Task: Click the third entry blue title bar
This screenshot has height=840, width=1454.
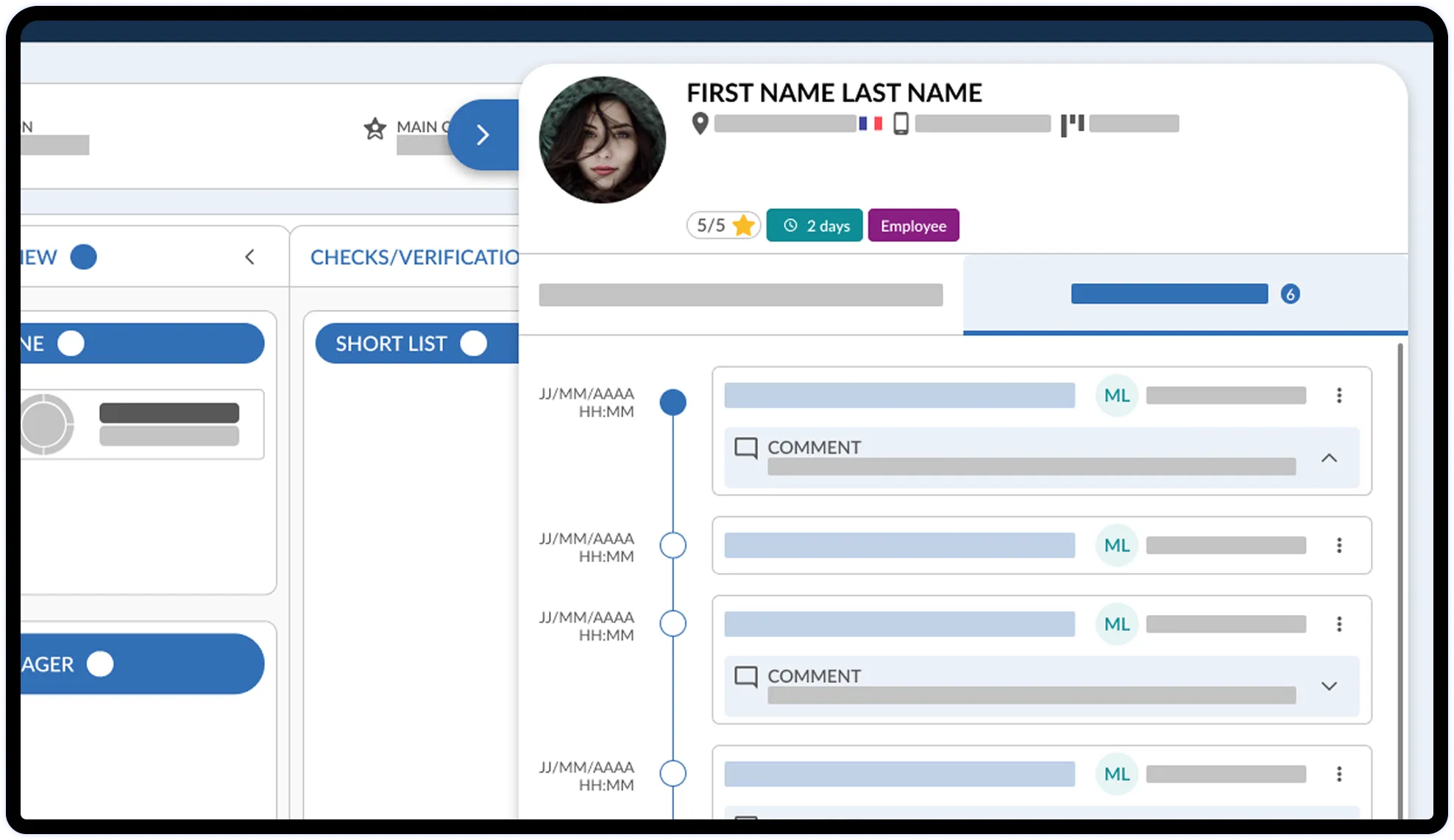Action: 899,624
